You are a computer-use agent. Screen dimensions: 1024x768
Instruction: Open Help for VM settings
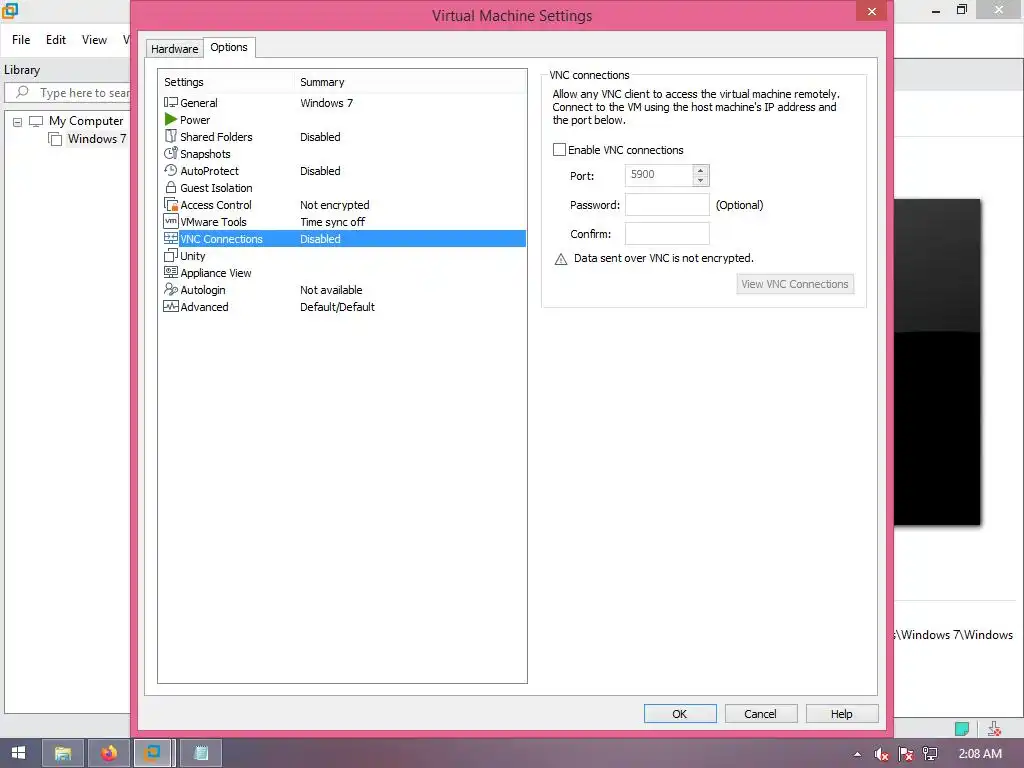pyautogui.click(x=842, y=714)
